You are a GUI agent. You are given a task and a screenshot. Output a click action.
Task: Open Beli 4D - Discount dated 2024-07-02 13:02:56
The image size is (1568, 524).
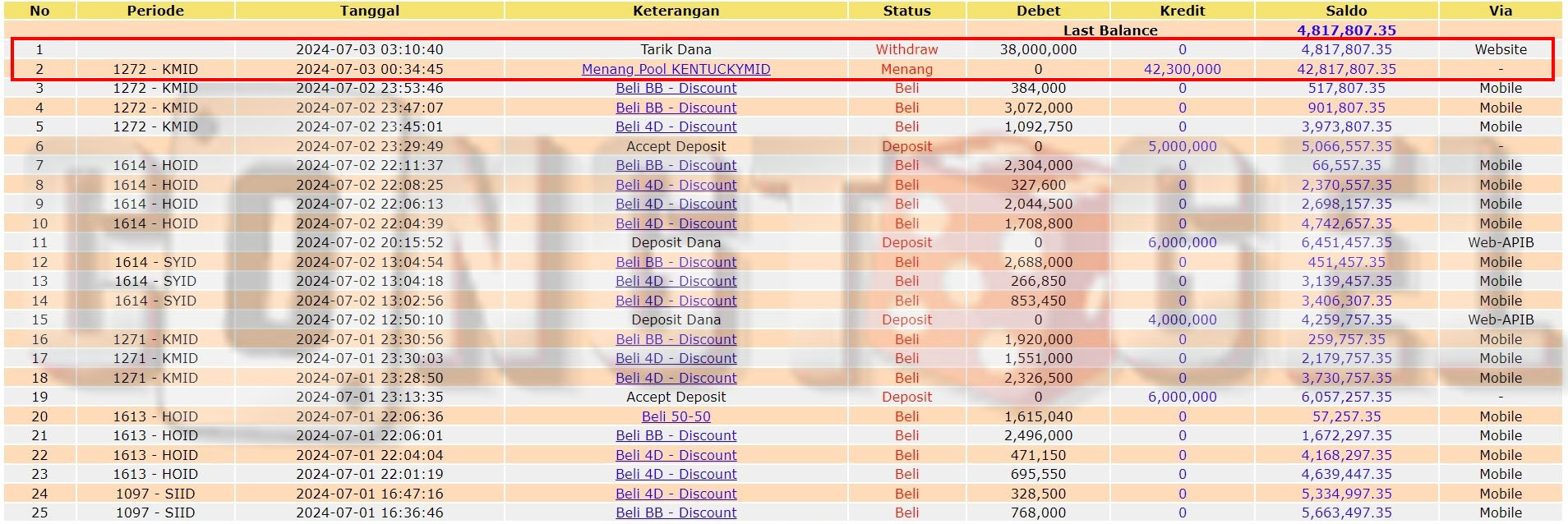point(676,301)
